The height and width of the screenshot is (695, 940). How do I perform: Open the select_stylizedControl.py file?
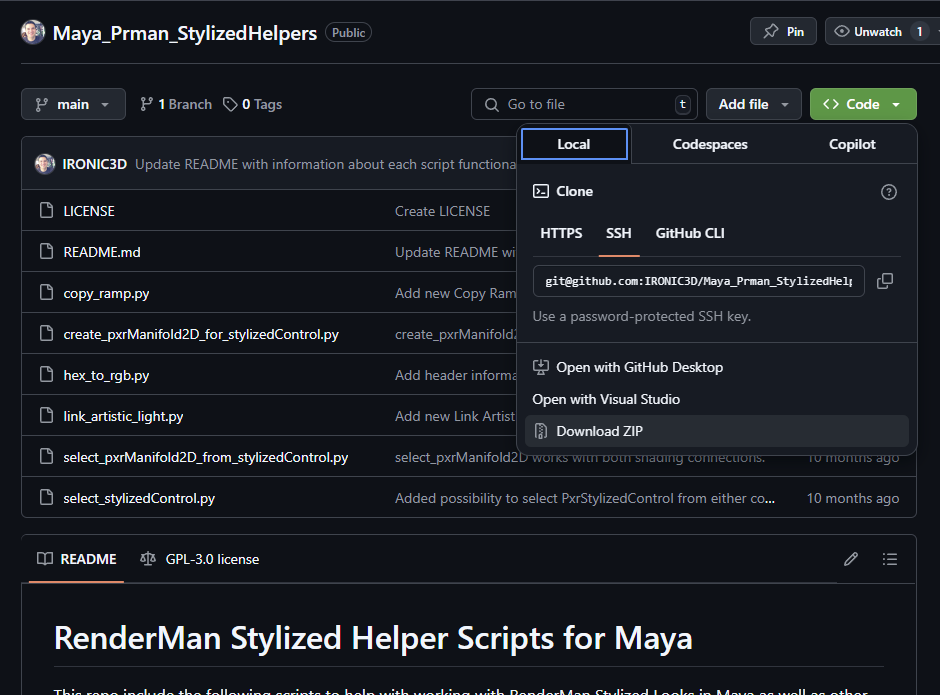point(139,498)
